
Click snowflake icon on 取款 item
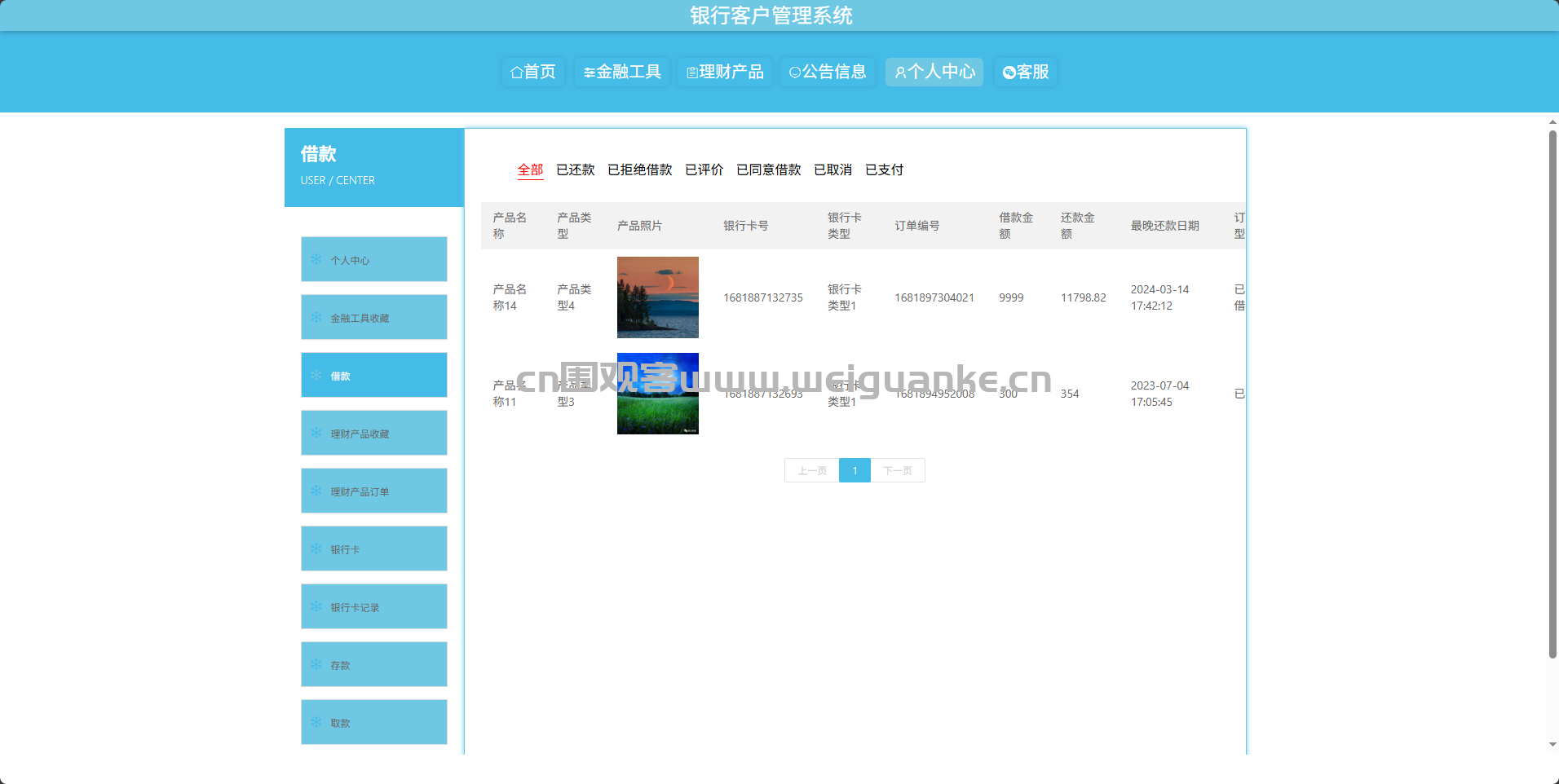[x=316, y=722]
